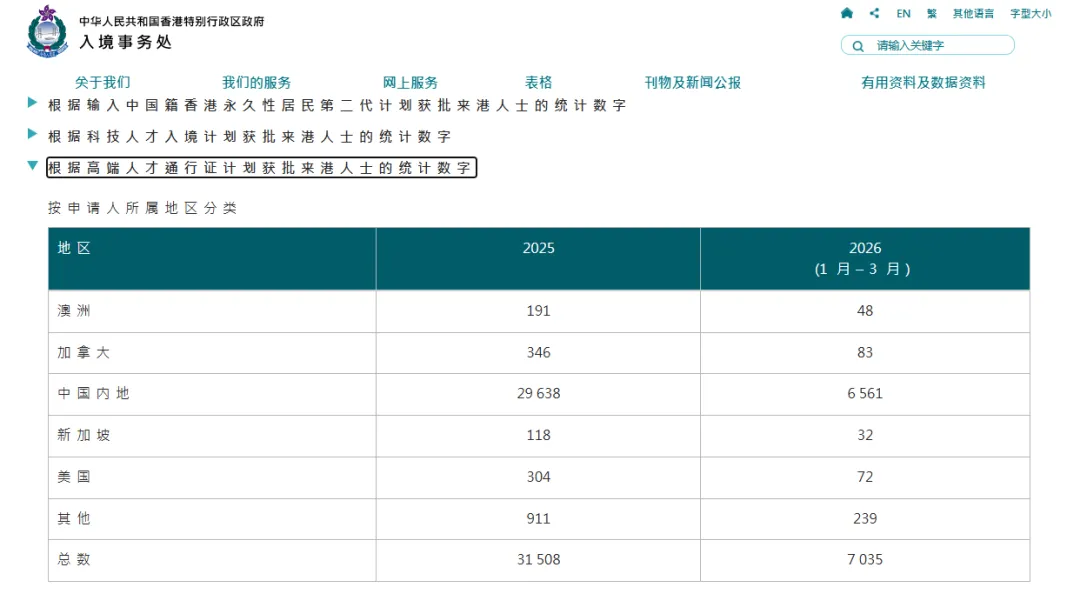Open the 表格 menu
Screen dimensions: 1080x594
pyautogui.click(x=539, y=83)
